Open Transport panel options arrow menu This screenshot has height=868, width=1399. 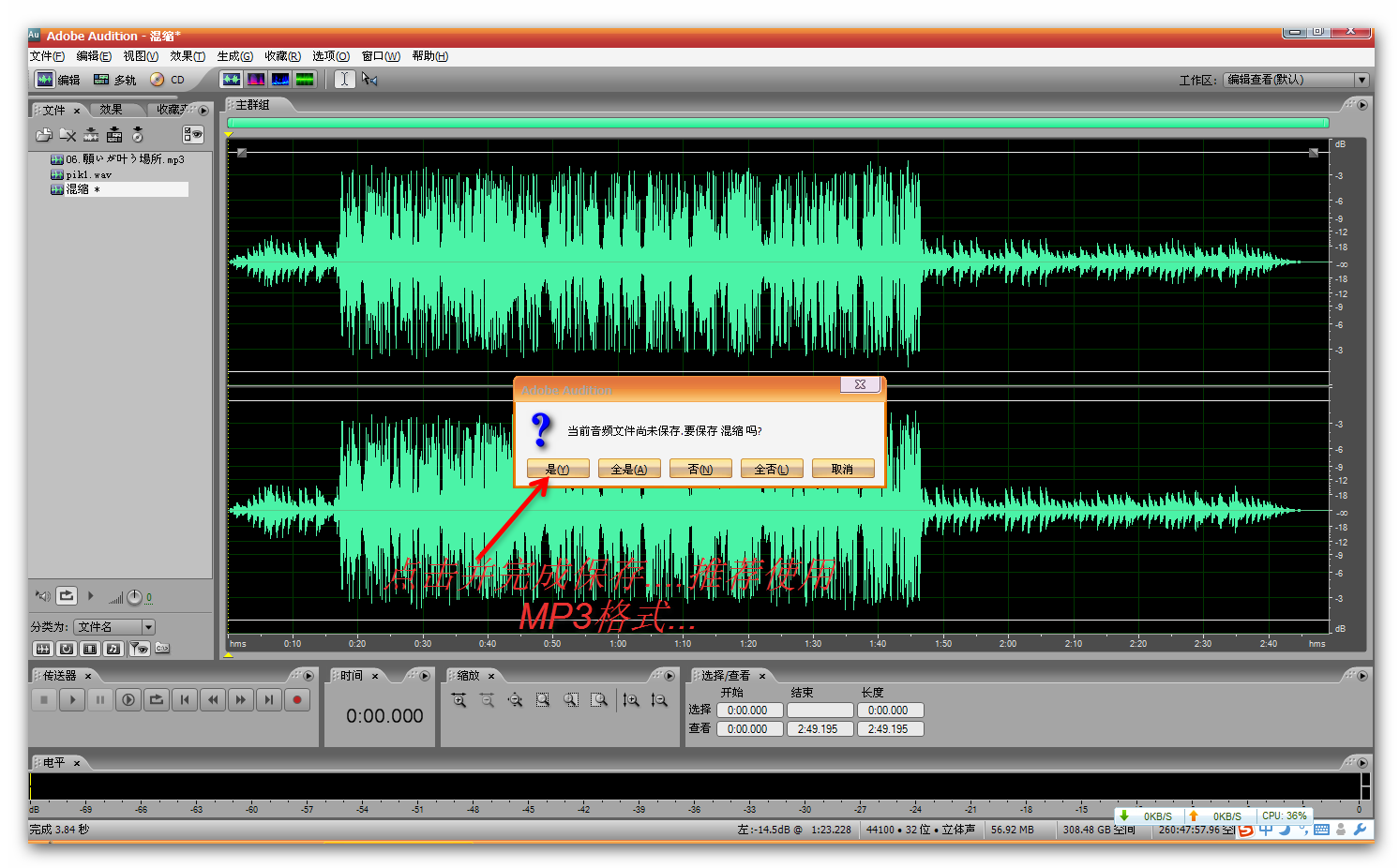(x=308, y=675)
